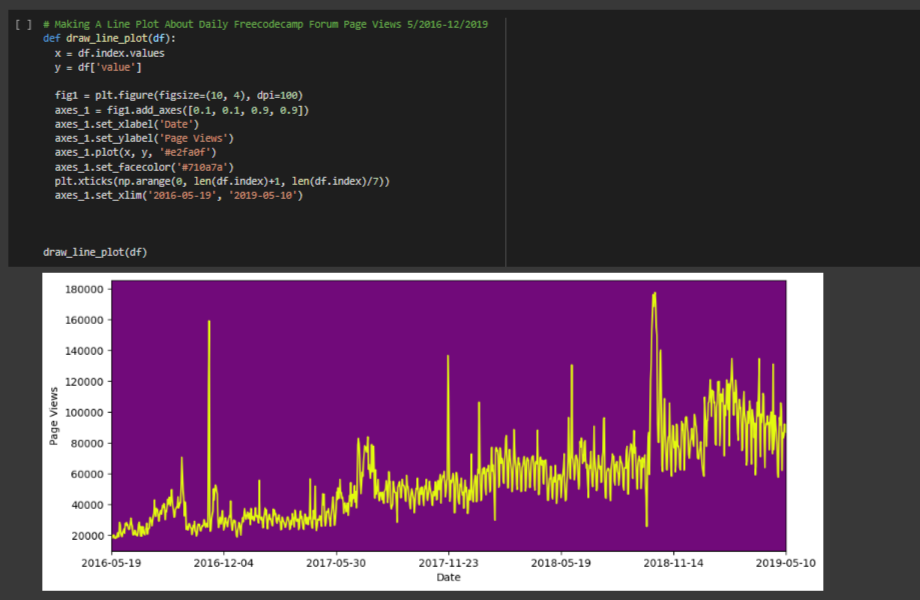Place cursor on def draw_line_plot line
The image size is (920, 600).
pyautogui.click(x=109, y=38)
